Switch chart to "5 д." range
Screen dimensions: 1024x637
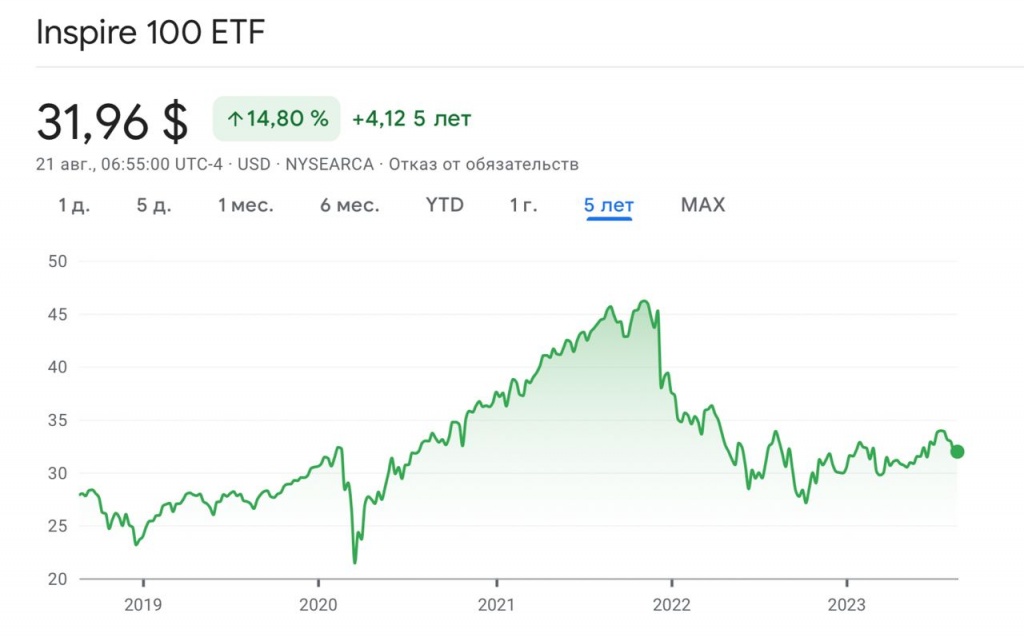(x=155, y=205)
